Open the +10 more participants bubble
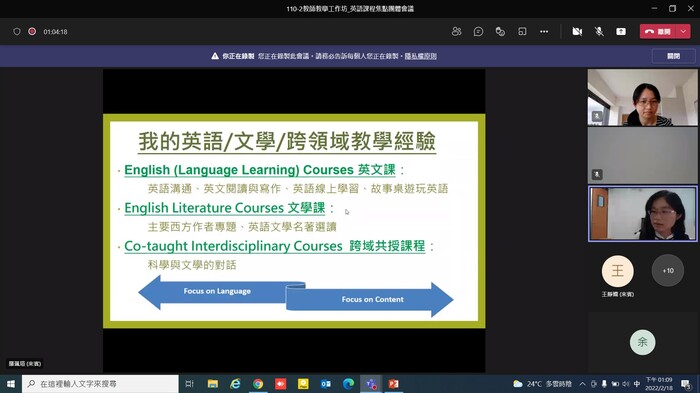Image resolution: width=700 pixels, height=393 pixels. (x=668, y=271)
